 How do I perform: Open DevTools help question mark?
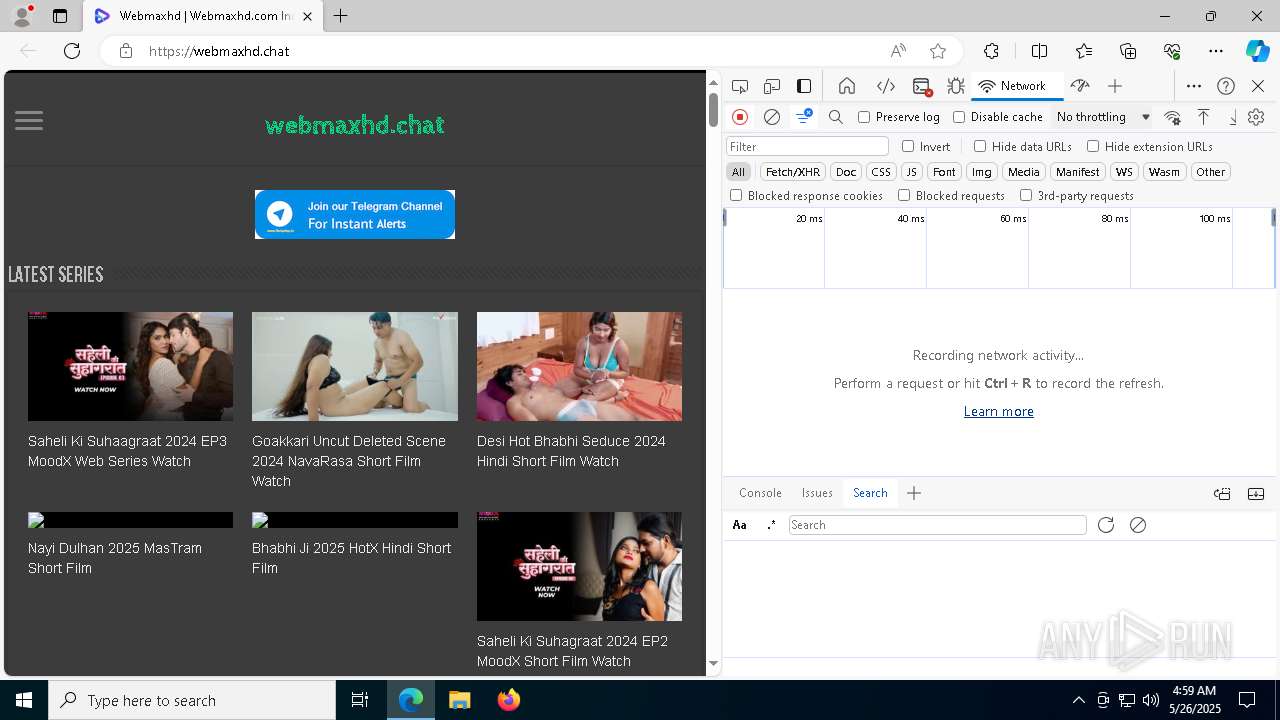(x=1226, y=86)
